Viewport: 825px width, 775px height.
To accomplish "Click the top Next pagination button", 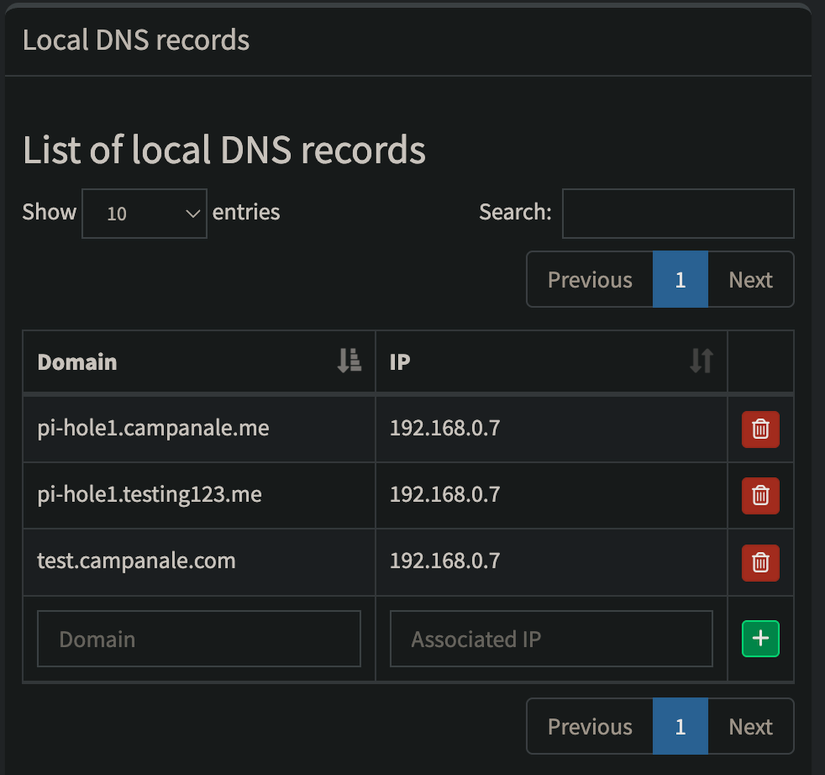I will 750,279.
